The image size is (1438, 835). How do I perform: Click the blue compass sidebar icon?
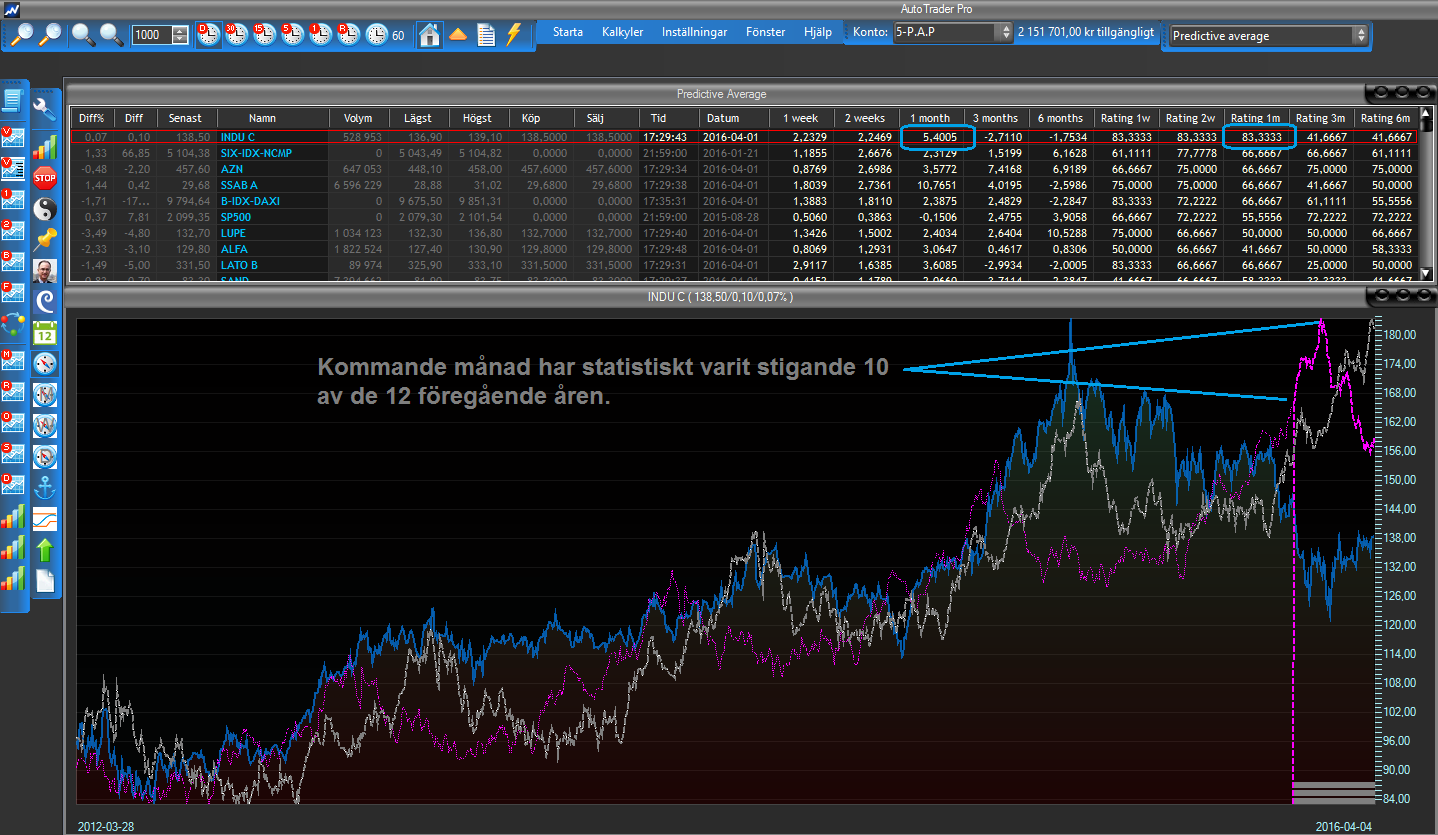[45, 364]
